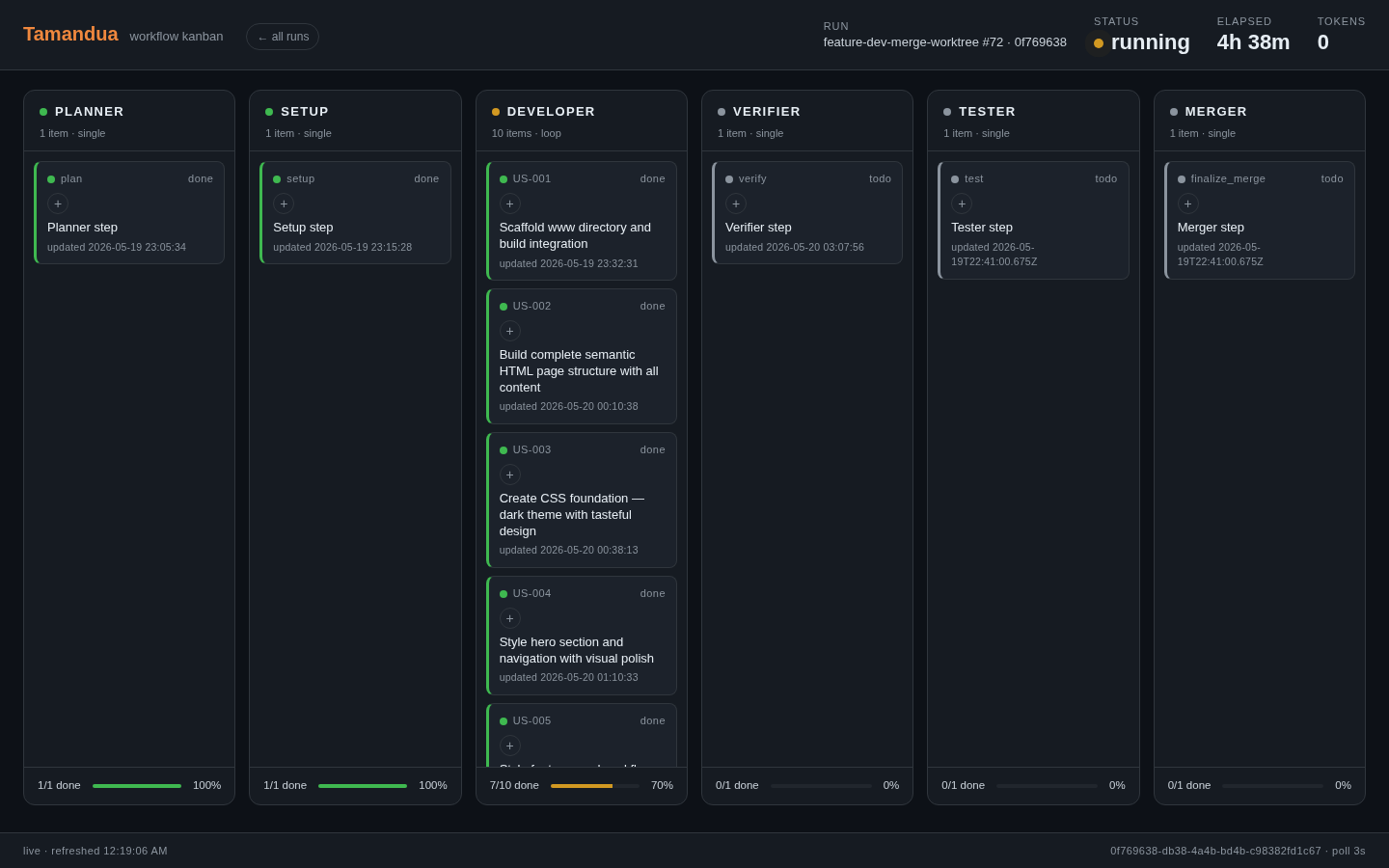Click the Setup progress bar

coord(363,786)
